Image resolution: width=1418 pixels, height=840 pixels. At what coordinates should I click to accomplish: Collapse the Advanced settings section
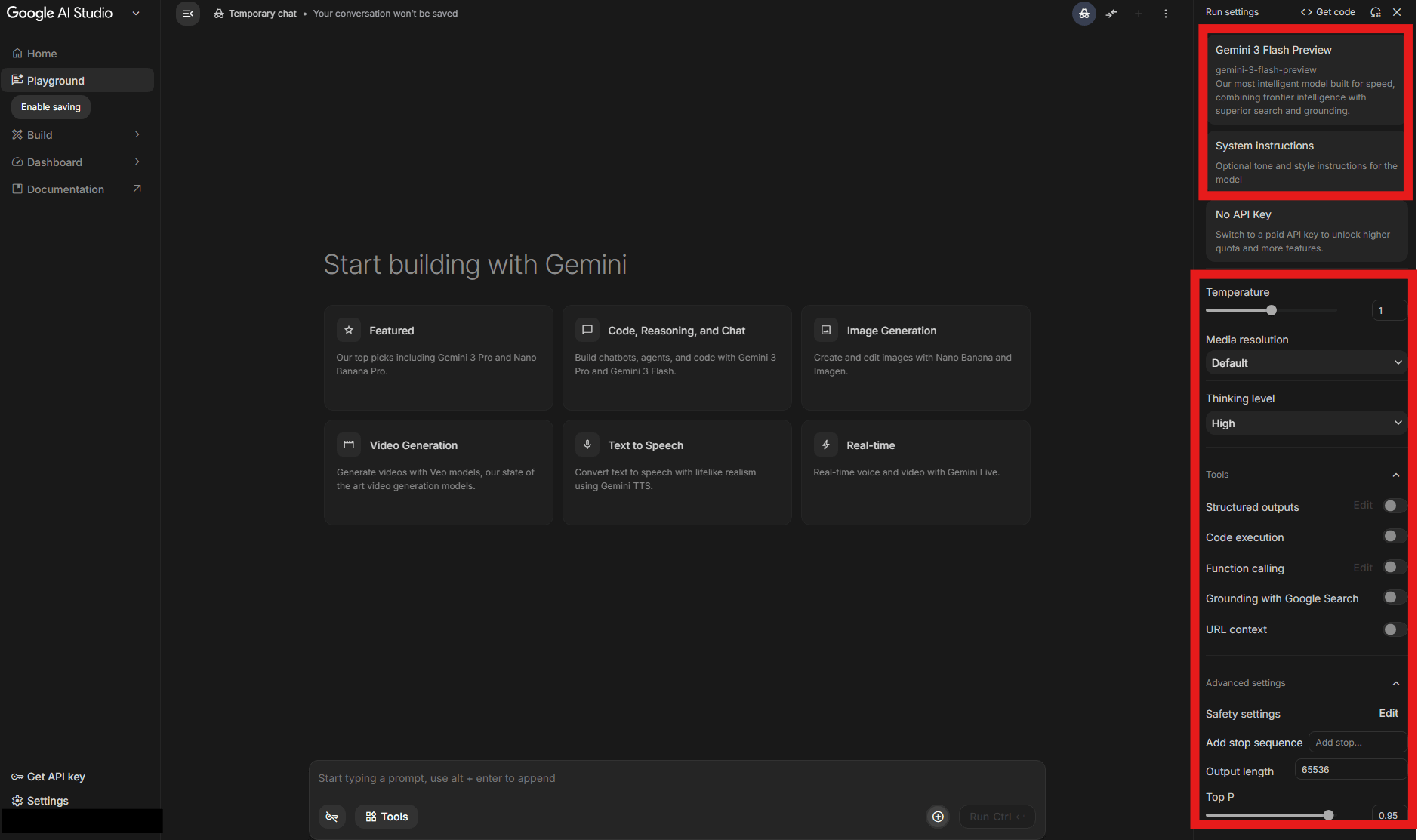point(1395,683)
